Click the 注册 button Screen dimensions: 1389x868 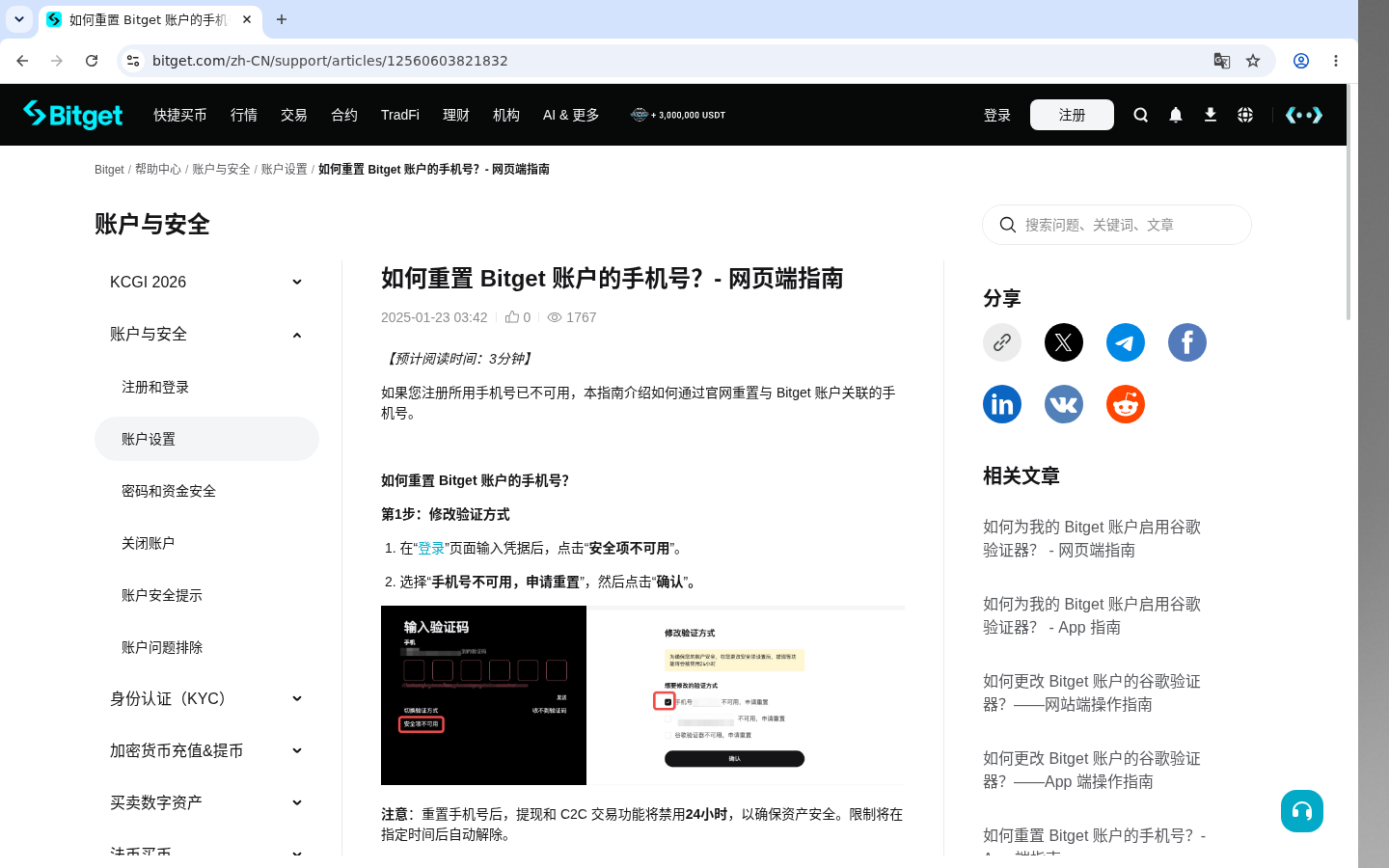[x=1072, y=115]
